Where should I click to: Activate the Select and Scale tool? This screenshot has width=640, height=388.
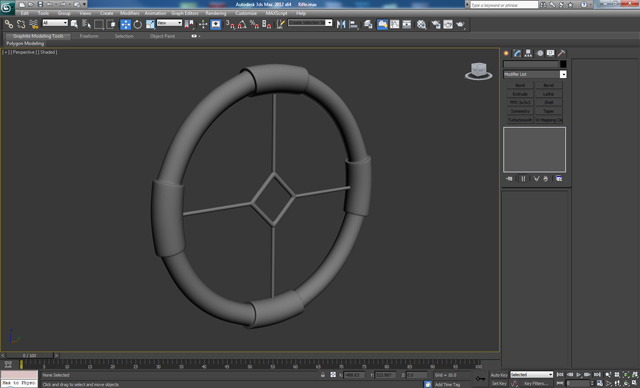(x=150, y=24)
